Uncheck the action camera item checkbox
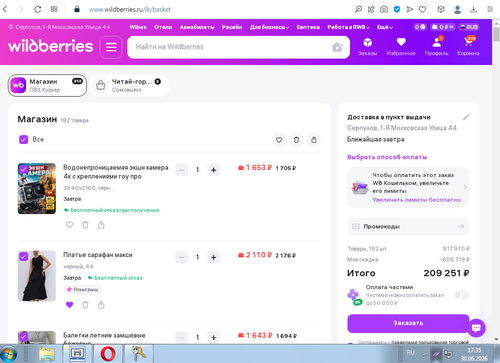 23,169
